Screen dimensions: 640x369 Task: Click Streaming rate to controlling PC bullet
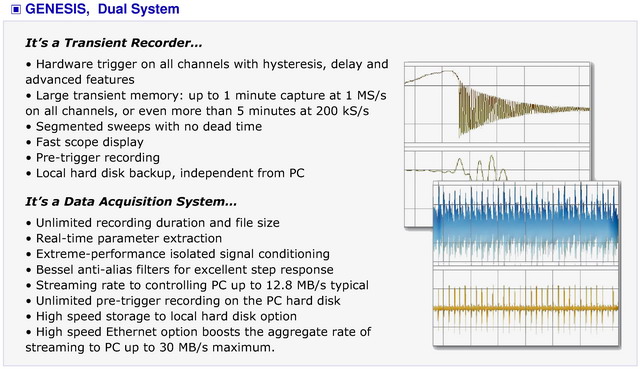[197, 285]
